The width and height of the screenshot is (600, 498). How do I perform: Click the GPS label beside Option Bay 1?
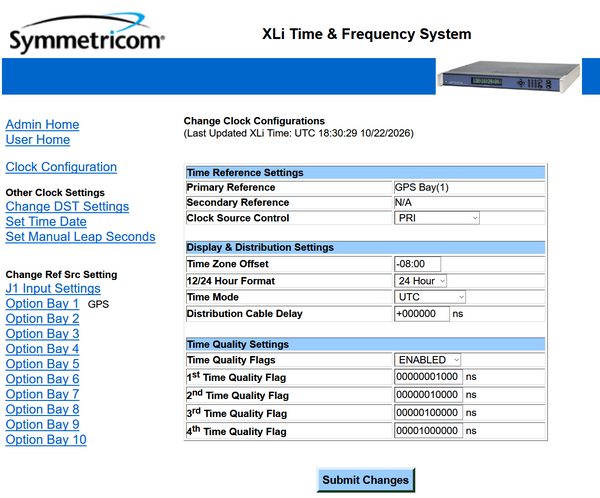coord(98,304)
